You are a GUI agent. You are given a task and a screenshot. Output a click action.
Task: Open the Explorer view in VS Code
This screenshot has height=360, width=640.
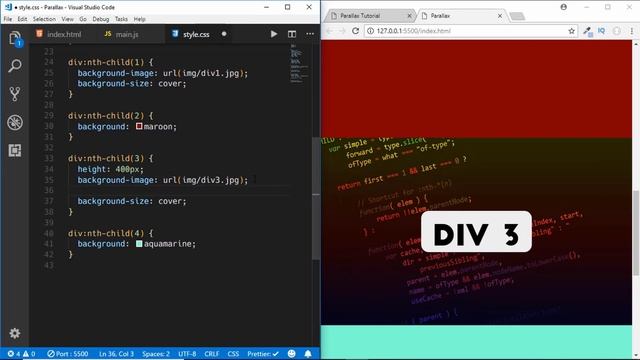click(15, 38)
